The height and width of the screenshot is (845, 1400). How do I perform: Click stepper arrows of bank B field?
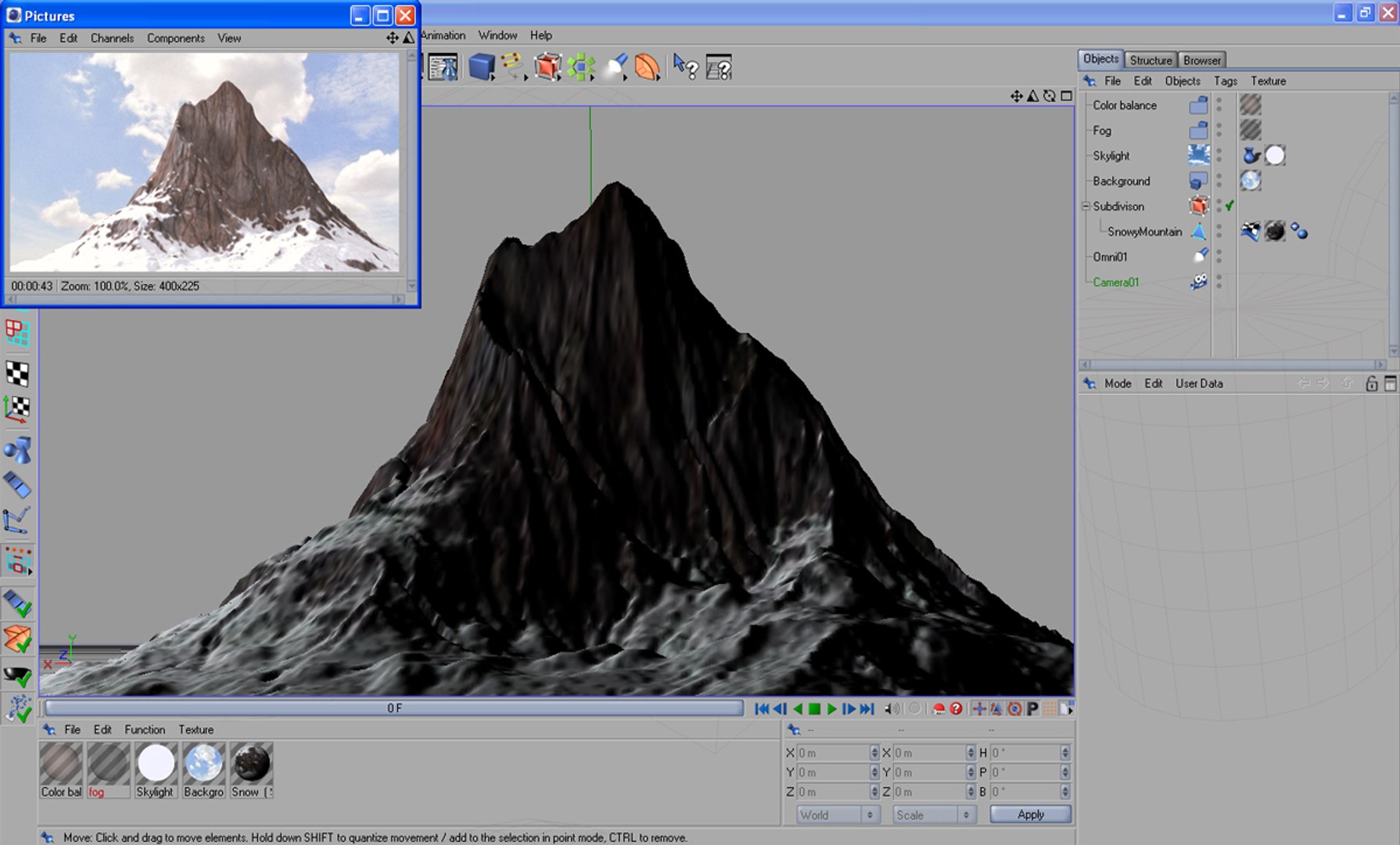pyautogui.click(x=1065, y=792)
